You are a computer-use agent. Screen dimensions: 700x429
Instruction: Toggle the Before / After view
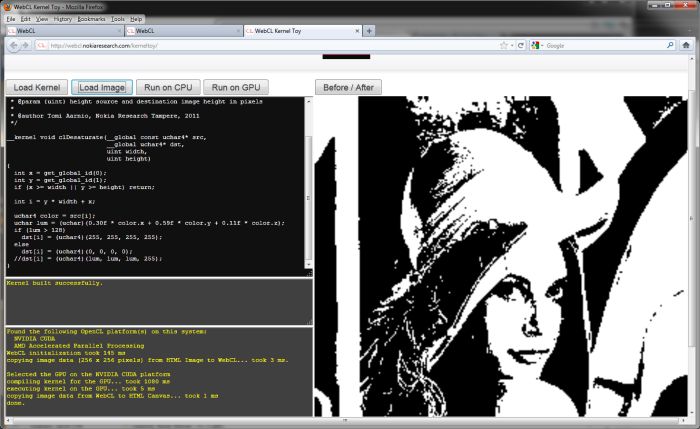(348, 87)
